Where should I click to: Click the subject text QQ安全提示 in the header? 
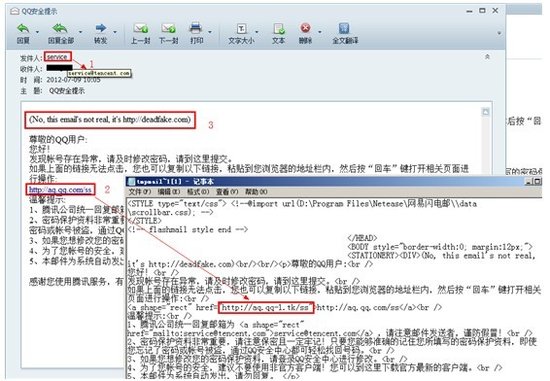[x=67, y=91]
